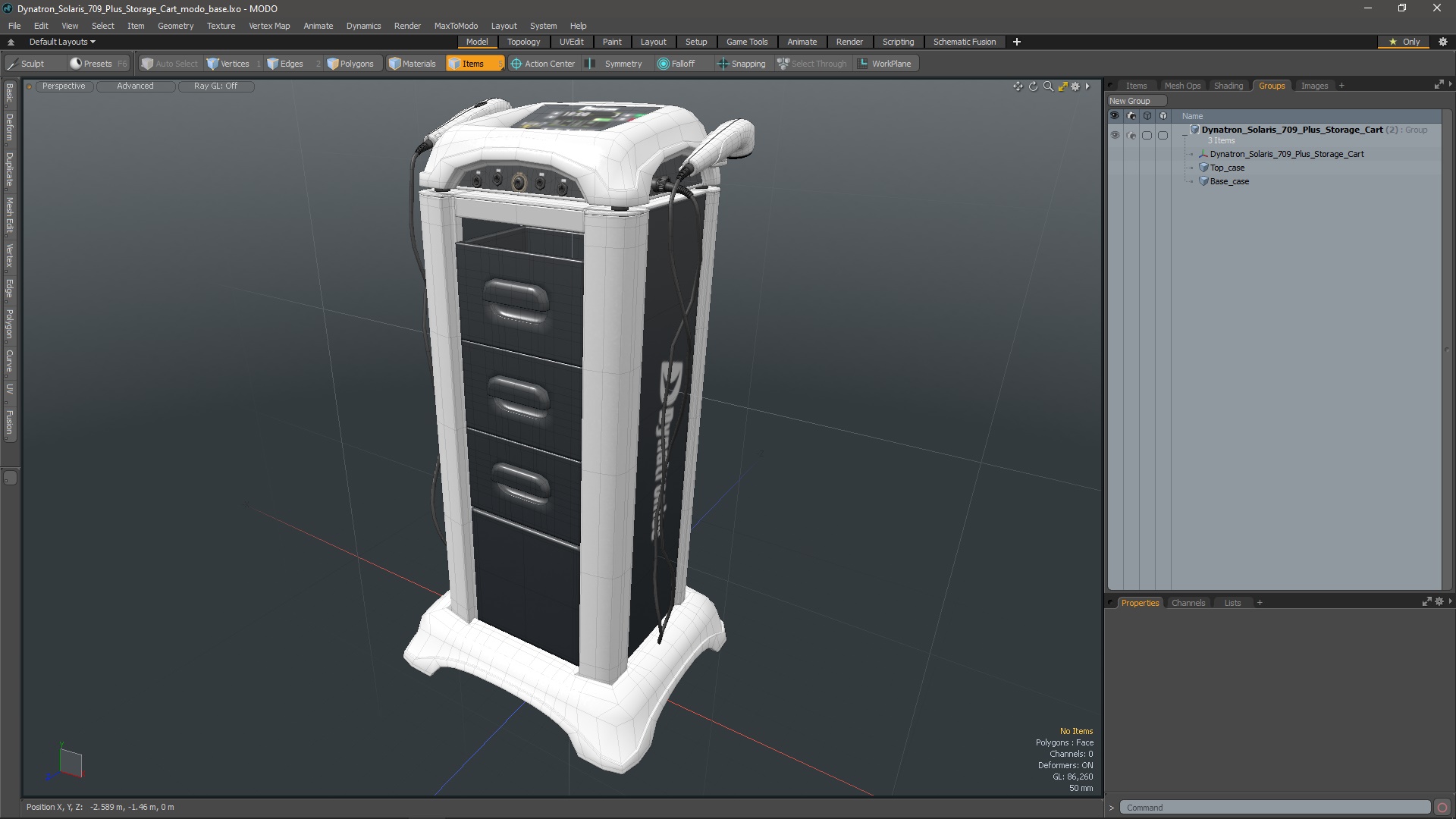Open the Polygon vertical sidebar tab
The image size is (1456, 819).
pos(10,325)
